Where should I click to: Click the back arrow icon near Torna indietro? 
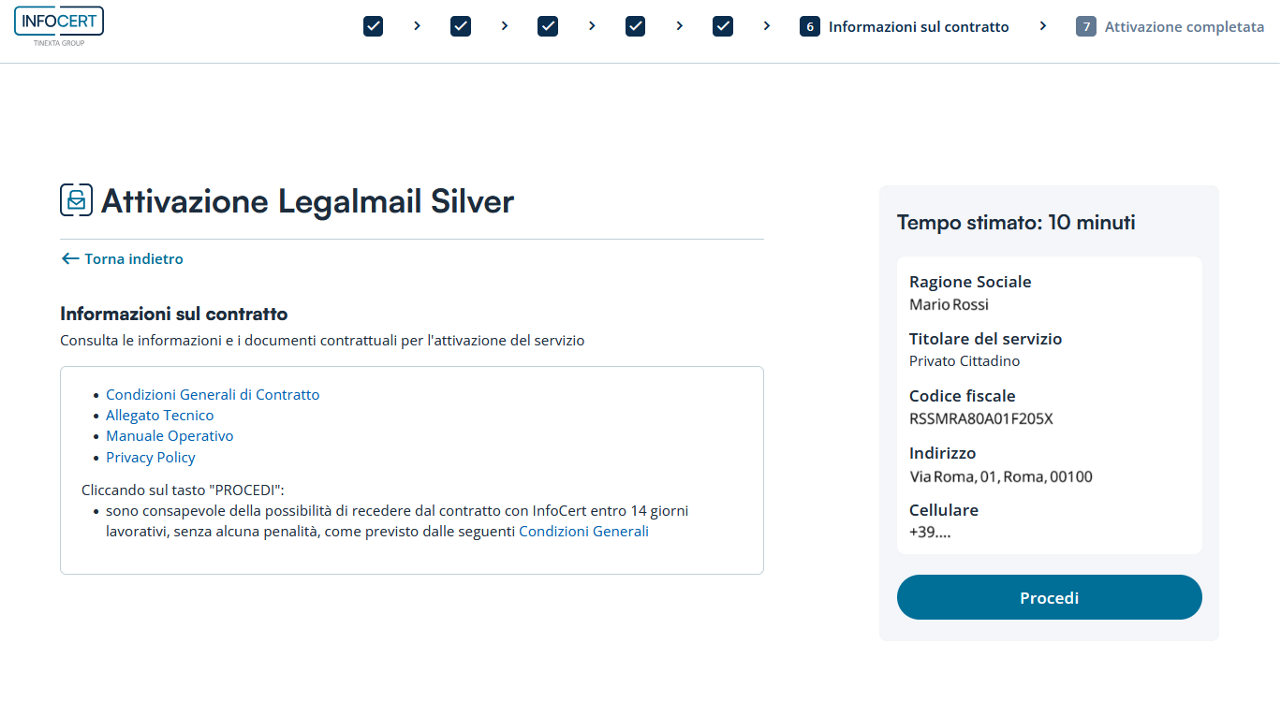[x=70, y=259]
